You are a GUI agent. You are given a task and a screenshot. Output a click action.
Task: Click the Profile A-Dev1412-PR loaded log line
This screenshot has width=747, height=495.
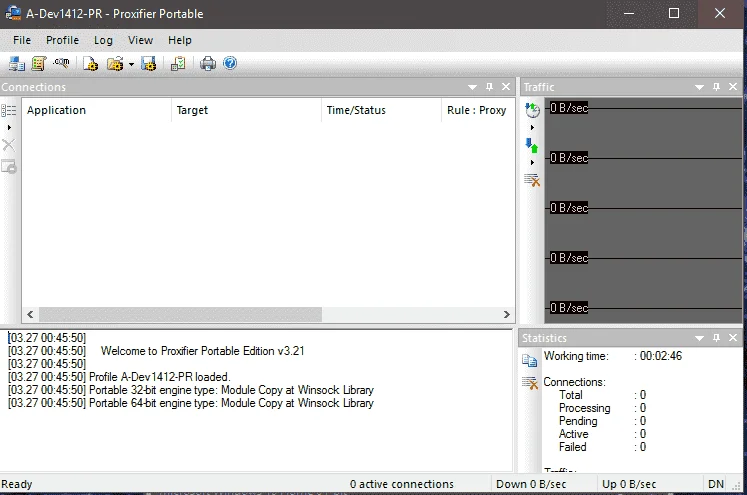point(119,377)
